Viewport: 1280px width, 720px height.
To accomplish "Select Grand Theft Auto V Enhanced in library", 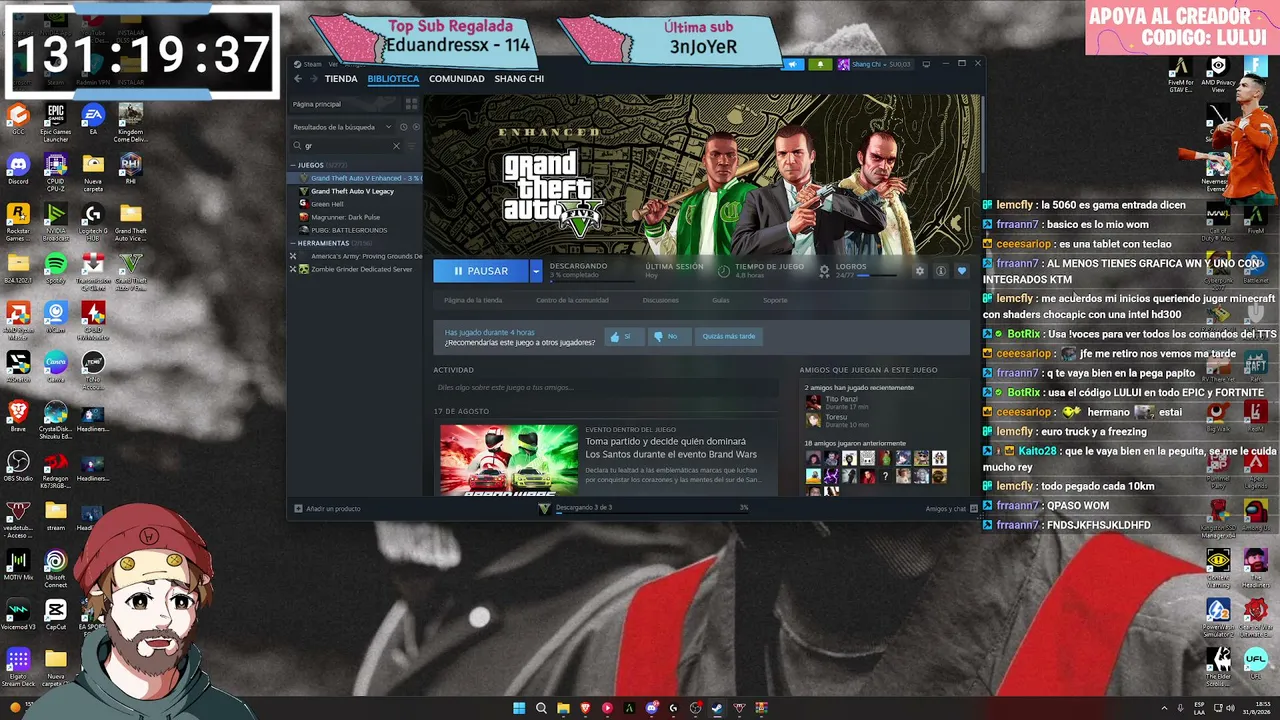I will [x=360, y=178].
